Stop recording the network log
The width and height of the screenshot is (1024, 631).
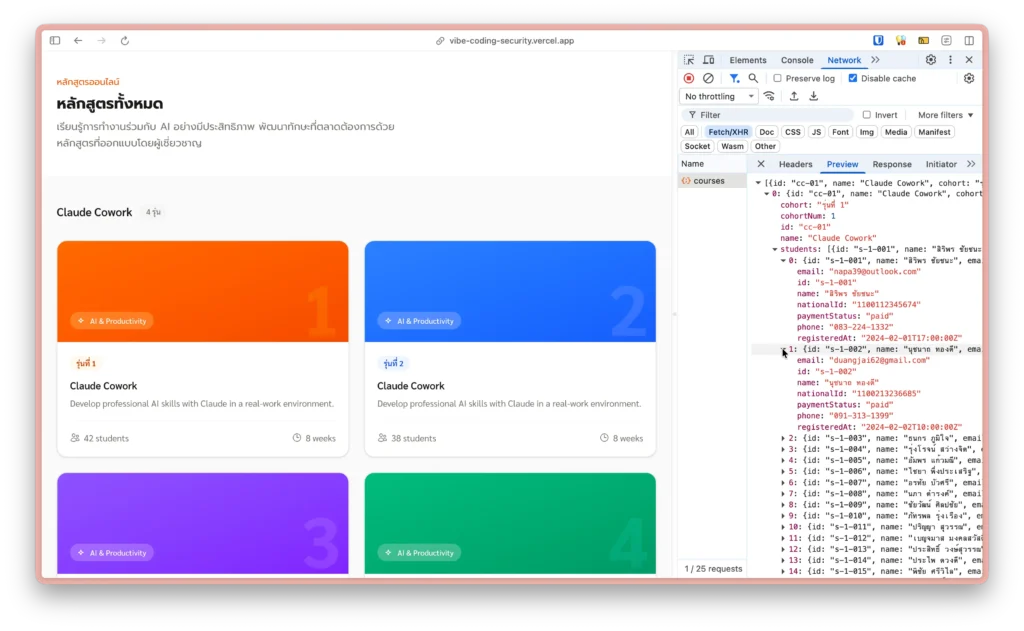689,78
